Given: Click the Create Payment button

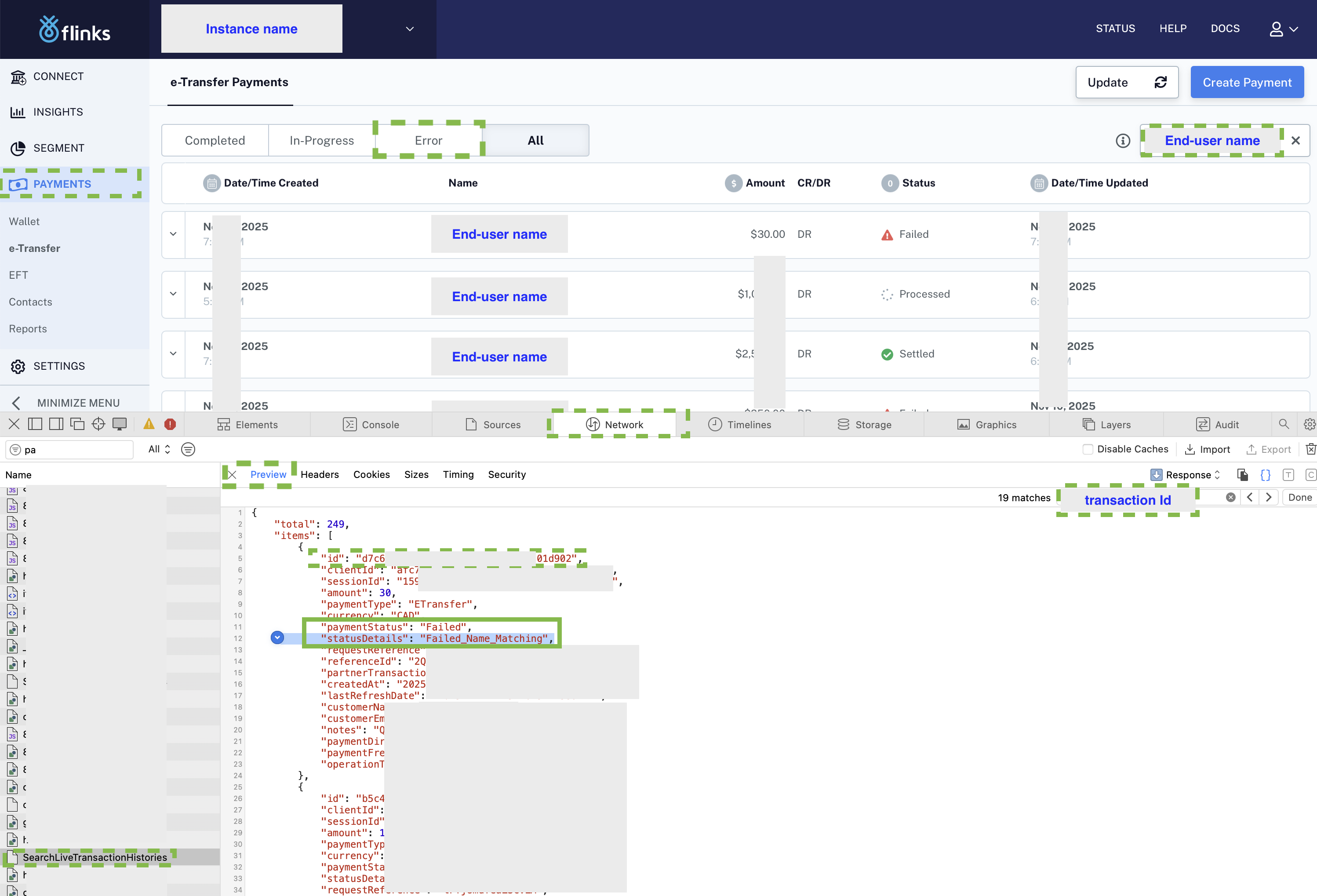Looking at the screenshot, I should [x=1247, y=83].
